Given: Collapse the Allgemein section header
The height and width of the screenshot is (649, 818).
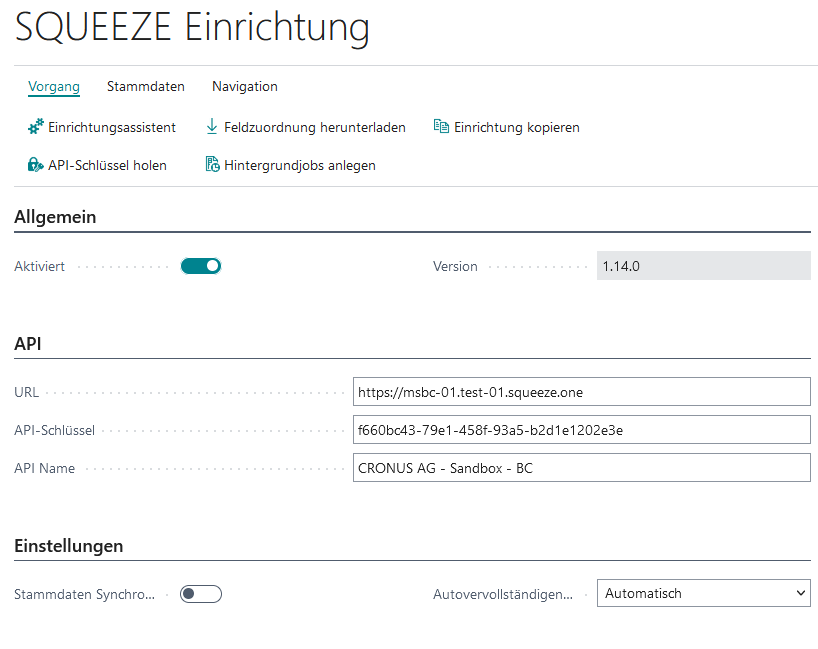Looking at the screenshot, I should tap(55, 217).
